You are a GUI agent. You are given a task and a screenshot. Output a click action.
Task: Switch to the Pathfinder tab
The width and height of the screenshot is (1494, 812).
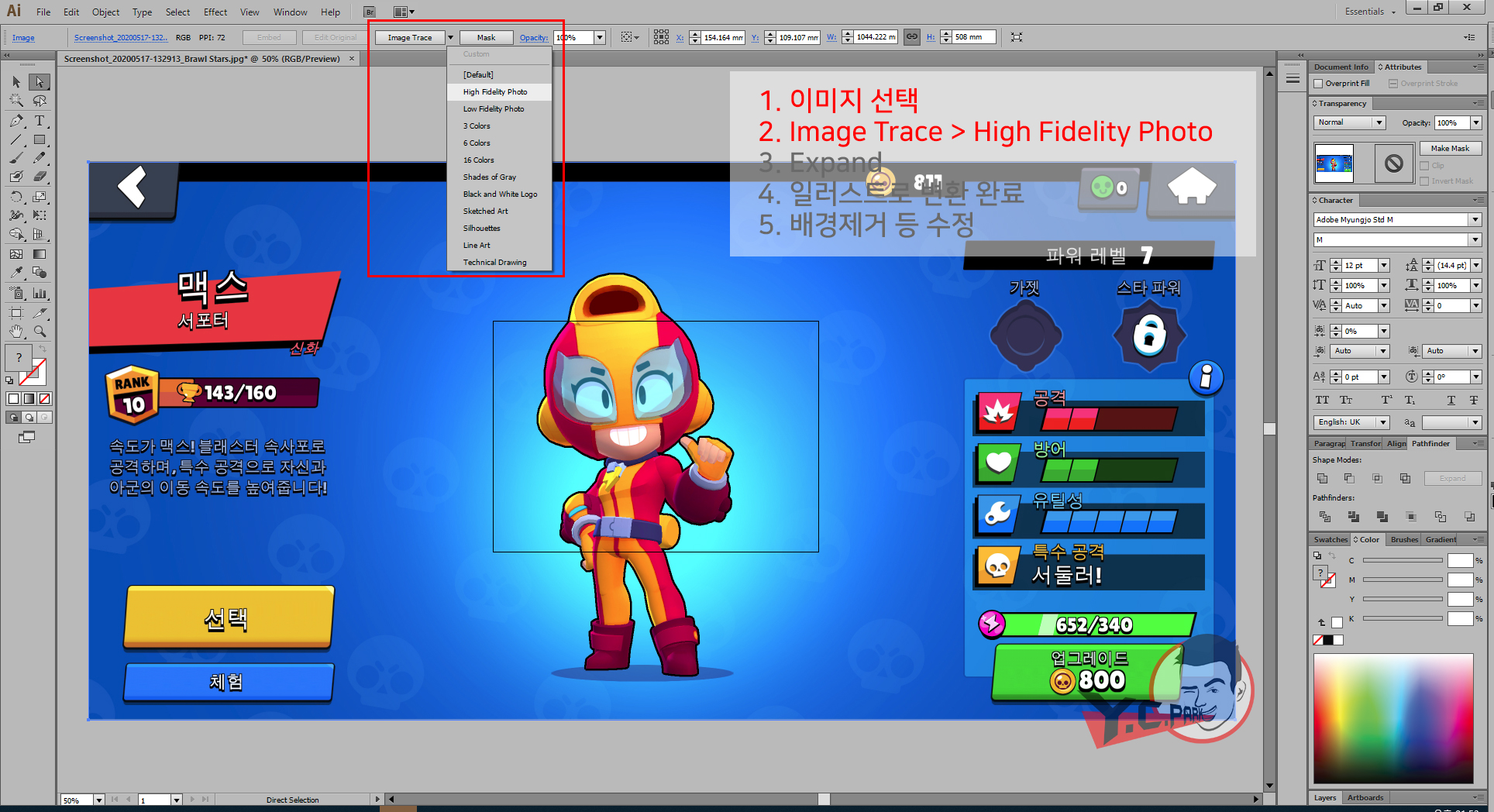pos(1430,443)
